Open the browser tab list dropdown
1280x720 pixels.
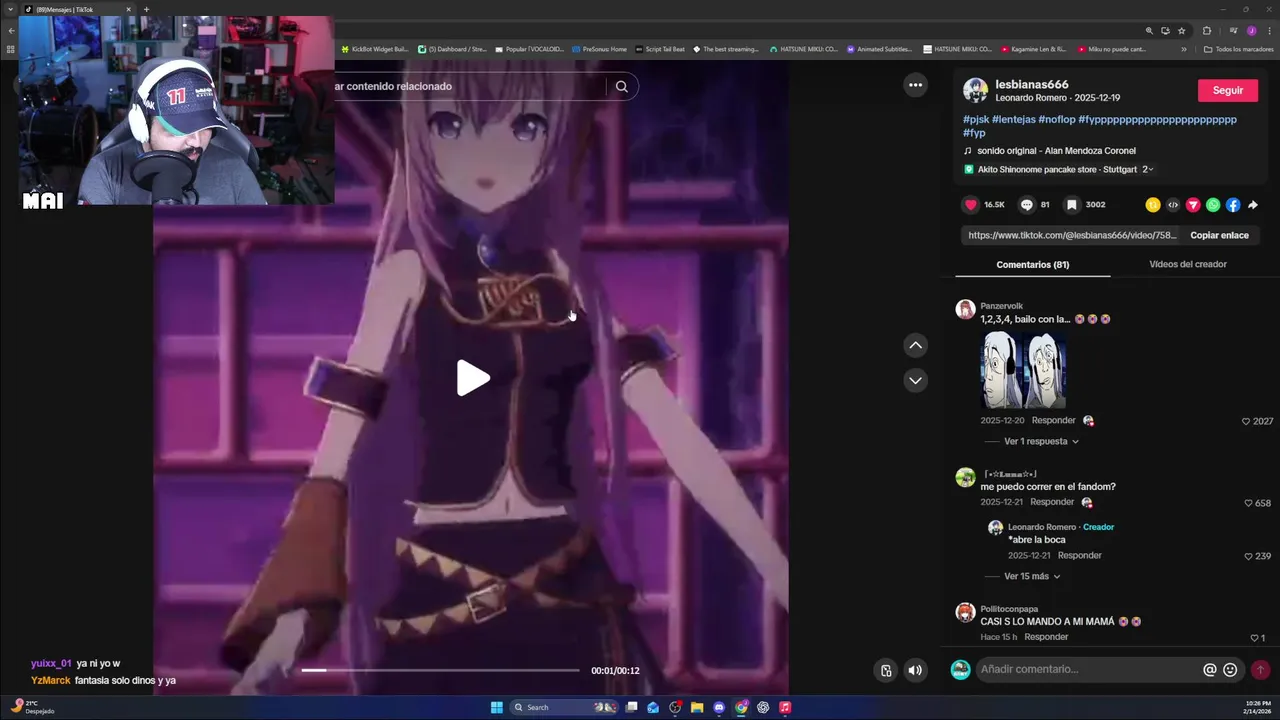11,9
